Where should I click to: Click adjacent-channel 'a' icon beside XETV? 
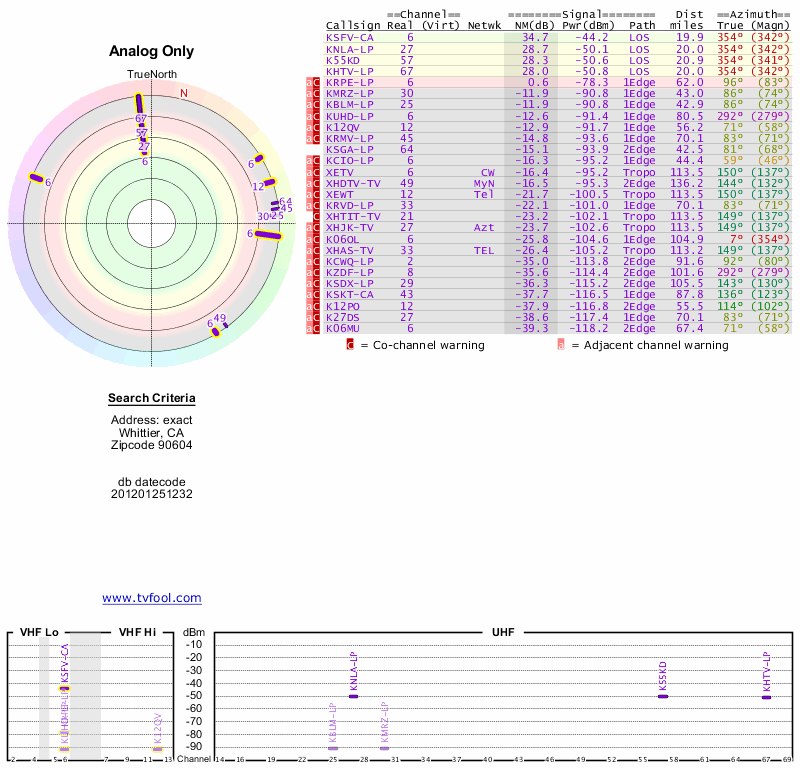coord(309,172)
